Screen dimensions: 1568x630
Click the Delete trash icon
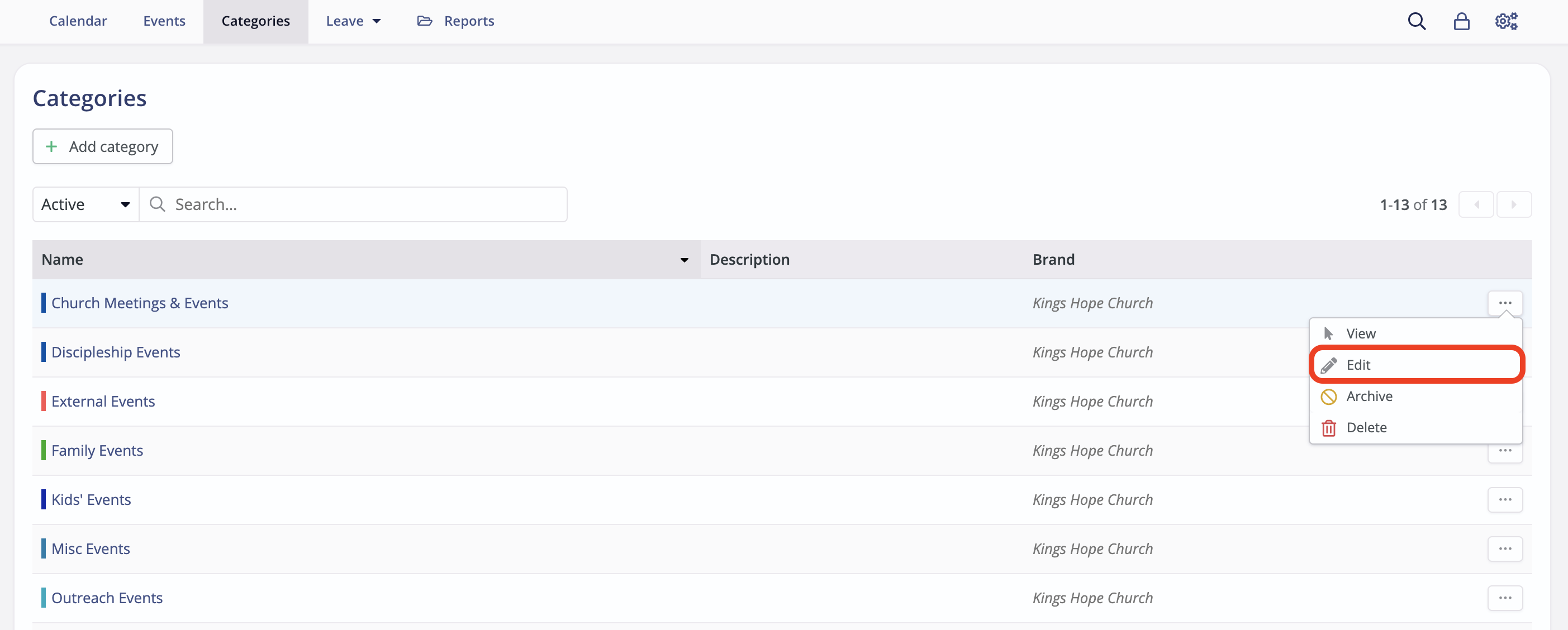(1329, 427)
